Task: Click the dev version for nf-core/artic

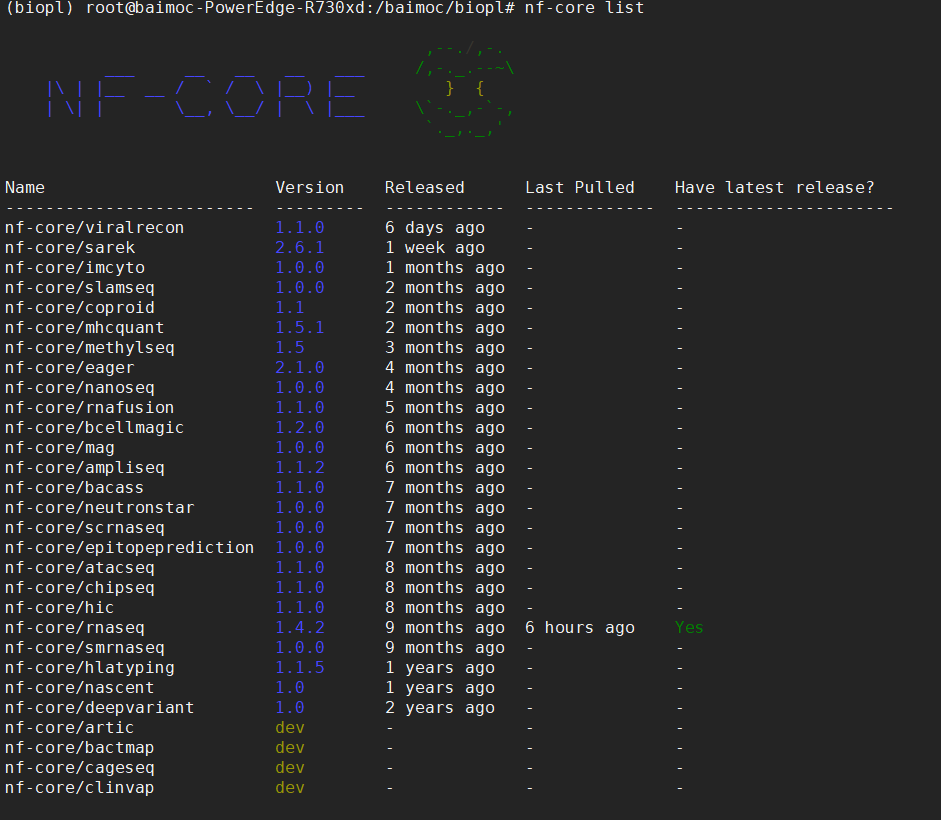Action: 290,728
